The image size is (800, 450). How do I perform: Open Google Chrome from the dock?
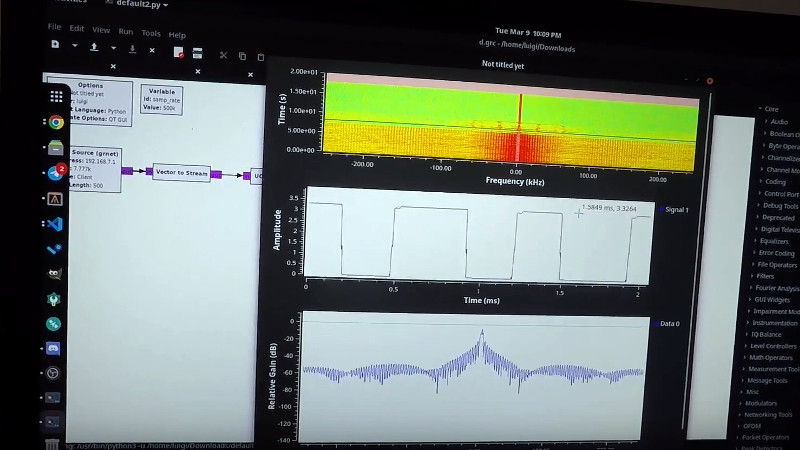tap(56, 122)
